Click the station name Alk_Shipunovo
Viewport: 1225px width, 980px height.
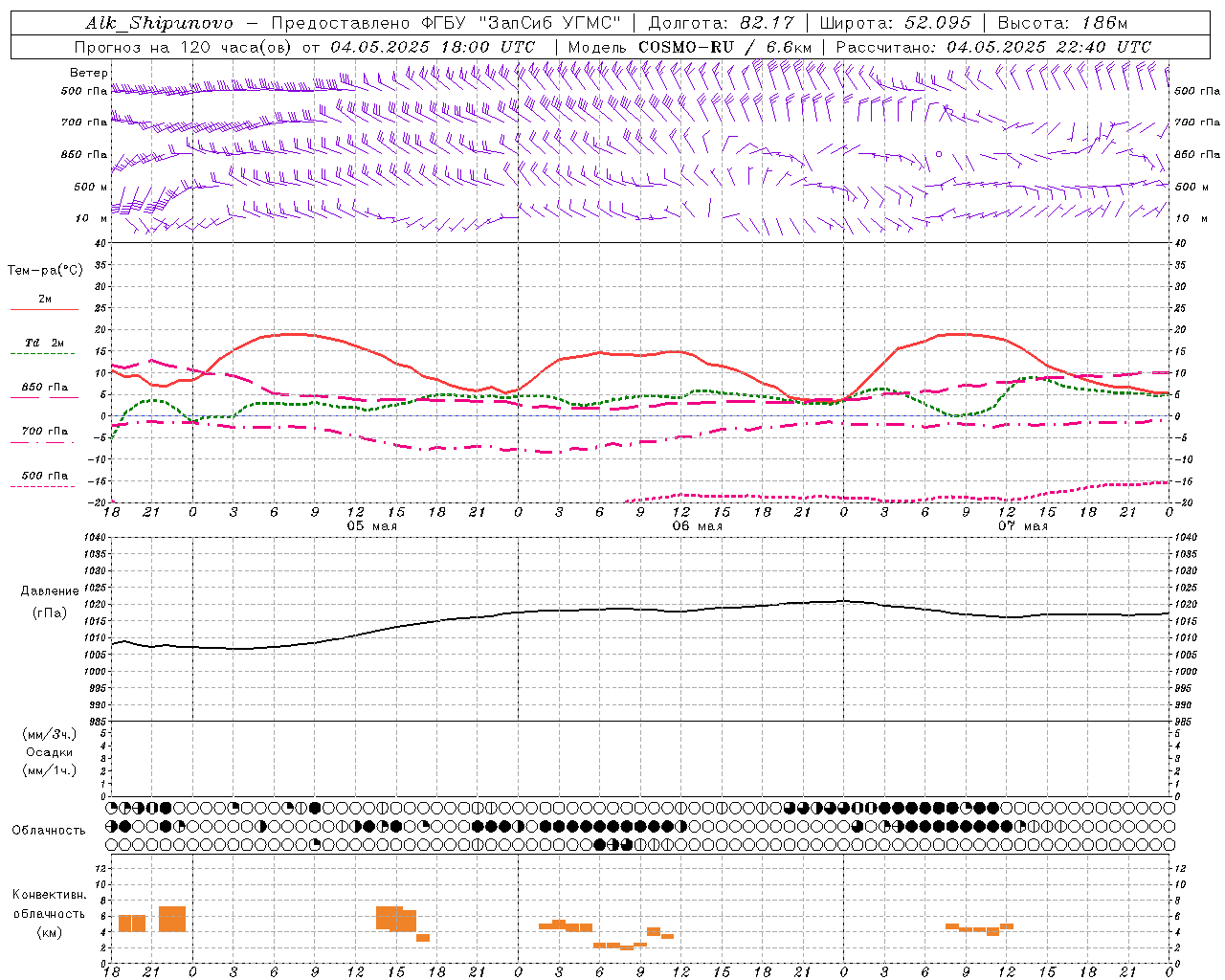(x=159, y=23)
